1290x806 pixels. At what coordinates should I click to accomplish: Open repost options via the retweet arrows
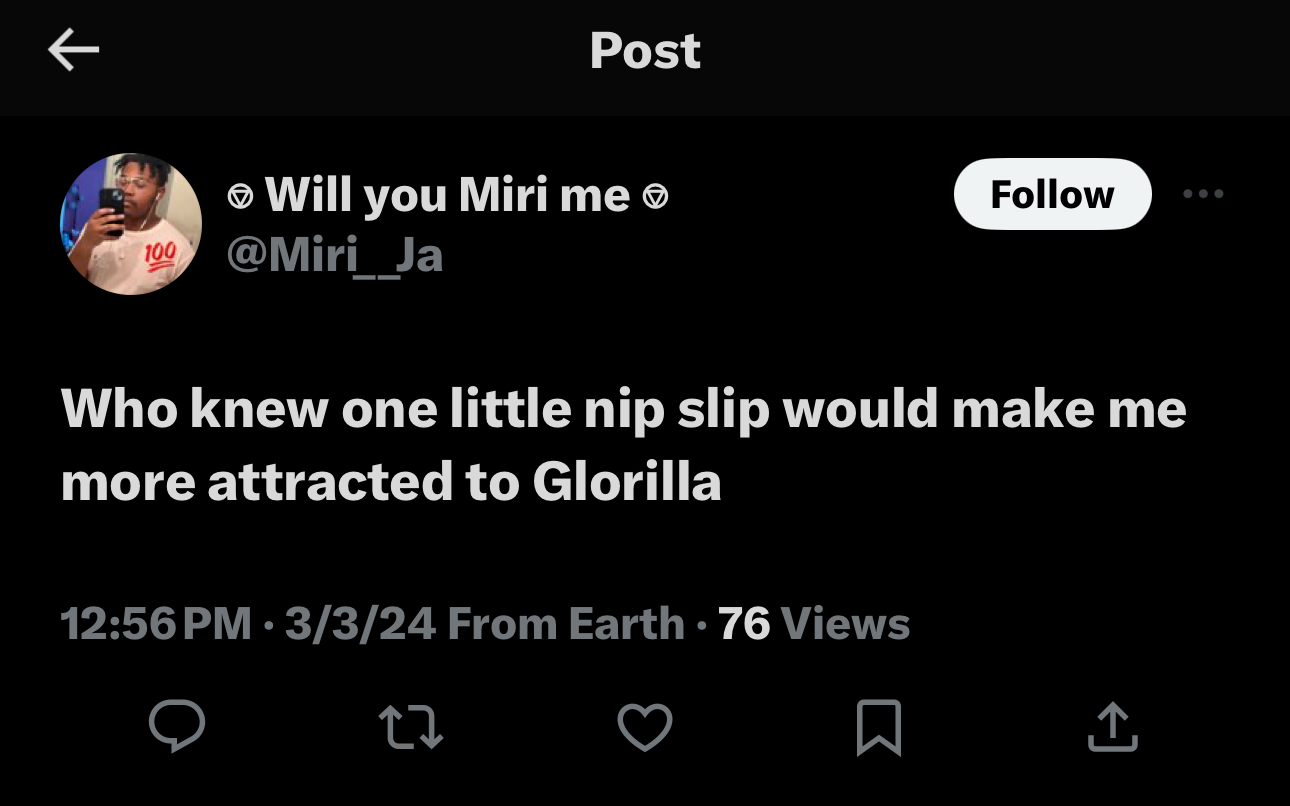point(410,728)
